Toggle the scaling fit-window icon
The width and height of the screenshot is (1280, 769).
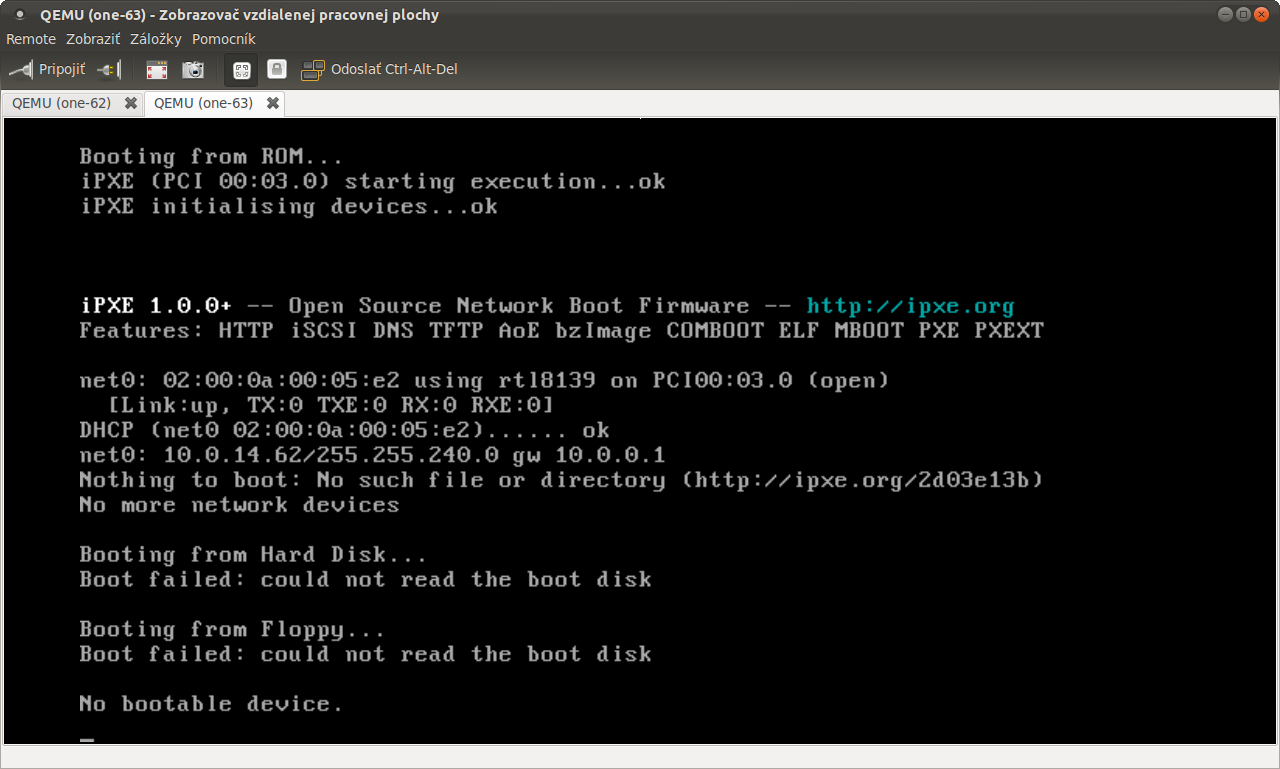click(241, 70)
